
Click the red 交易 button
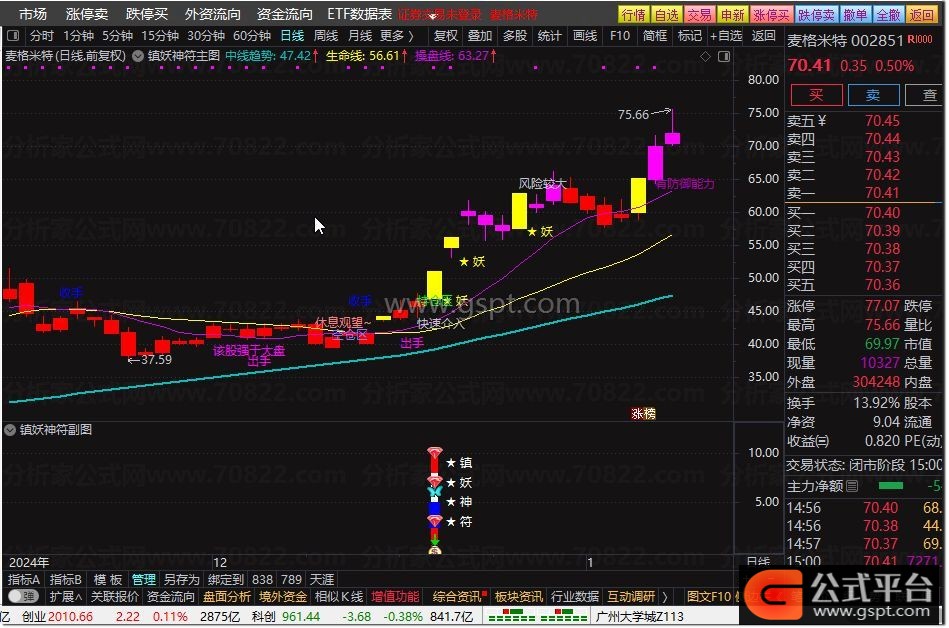click(x=699, y=15)
